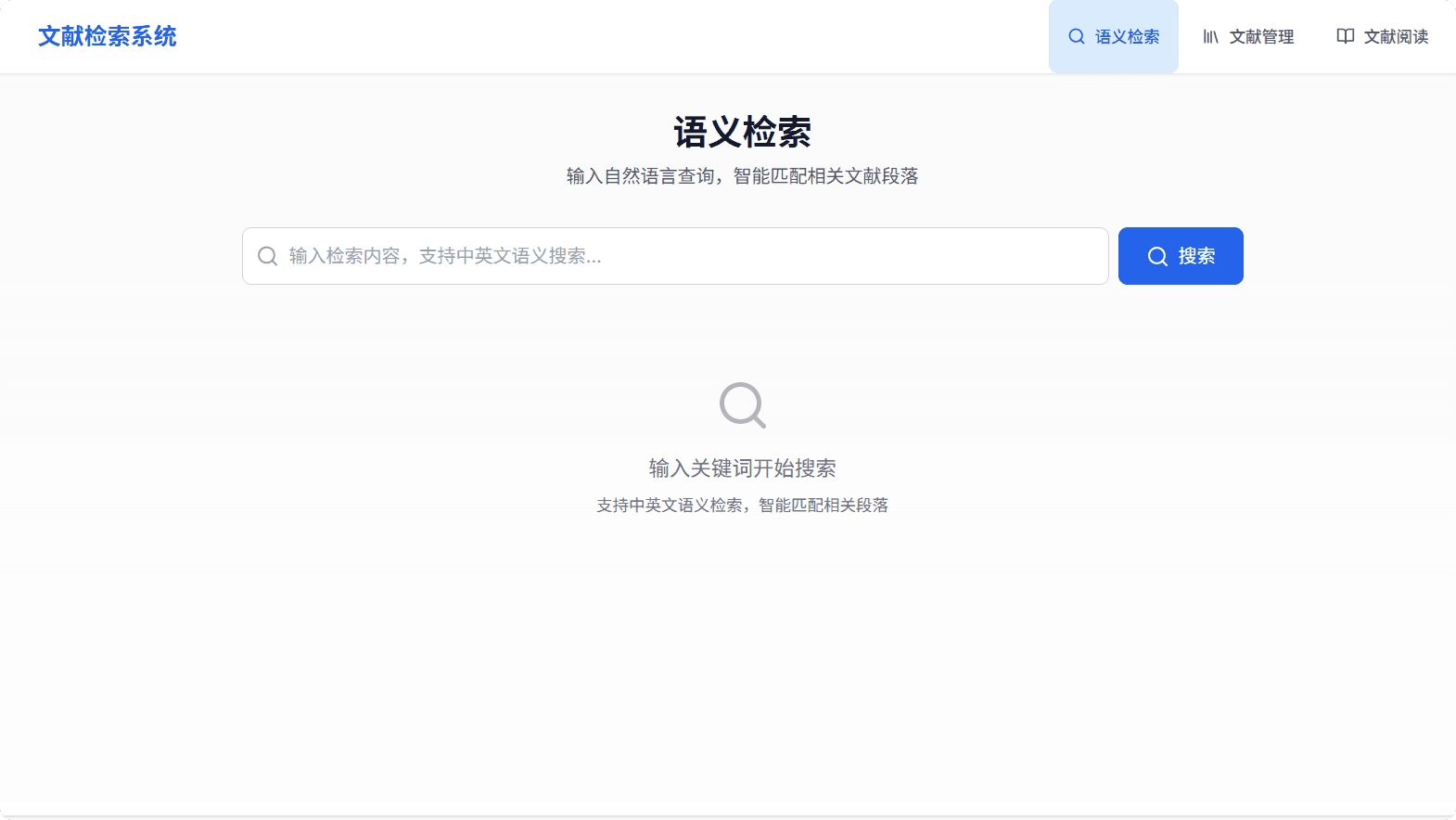The height and width of the screenshot is (820, 1456).
Task: Click the open book icon beside 文献阅读
Action: pyautogui.click(x=1345, y=36)
